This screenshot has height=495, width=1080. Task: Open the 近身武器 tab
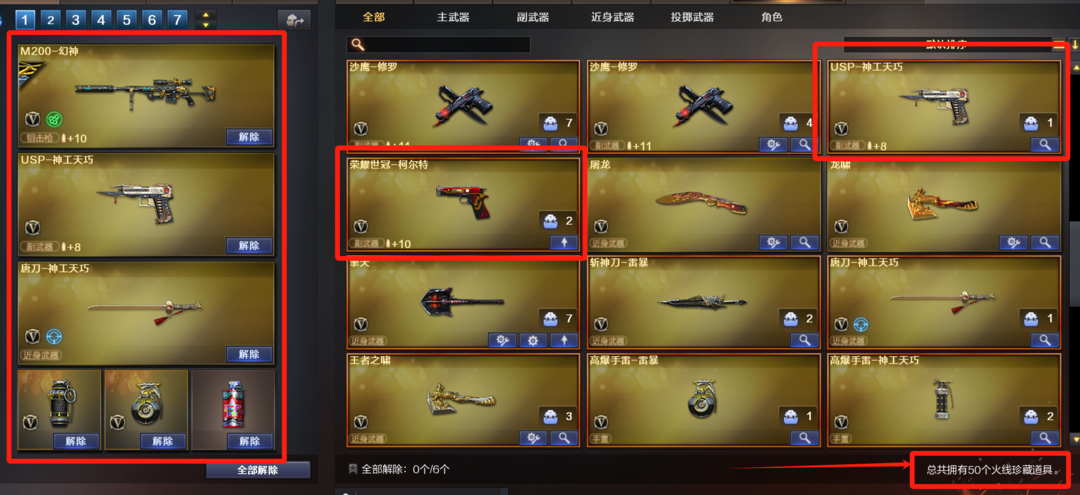click(x=612, y=17)
